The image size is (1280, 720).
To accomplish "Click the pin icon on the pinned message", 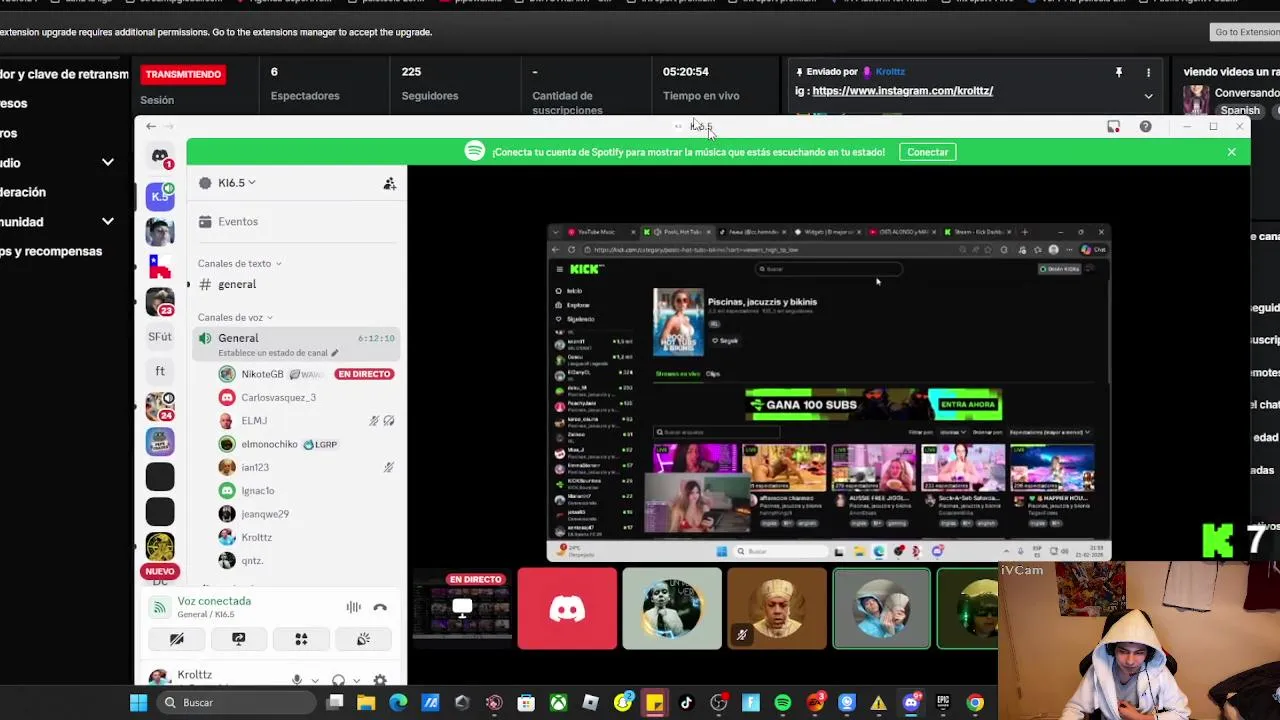I will [1119, 72].
